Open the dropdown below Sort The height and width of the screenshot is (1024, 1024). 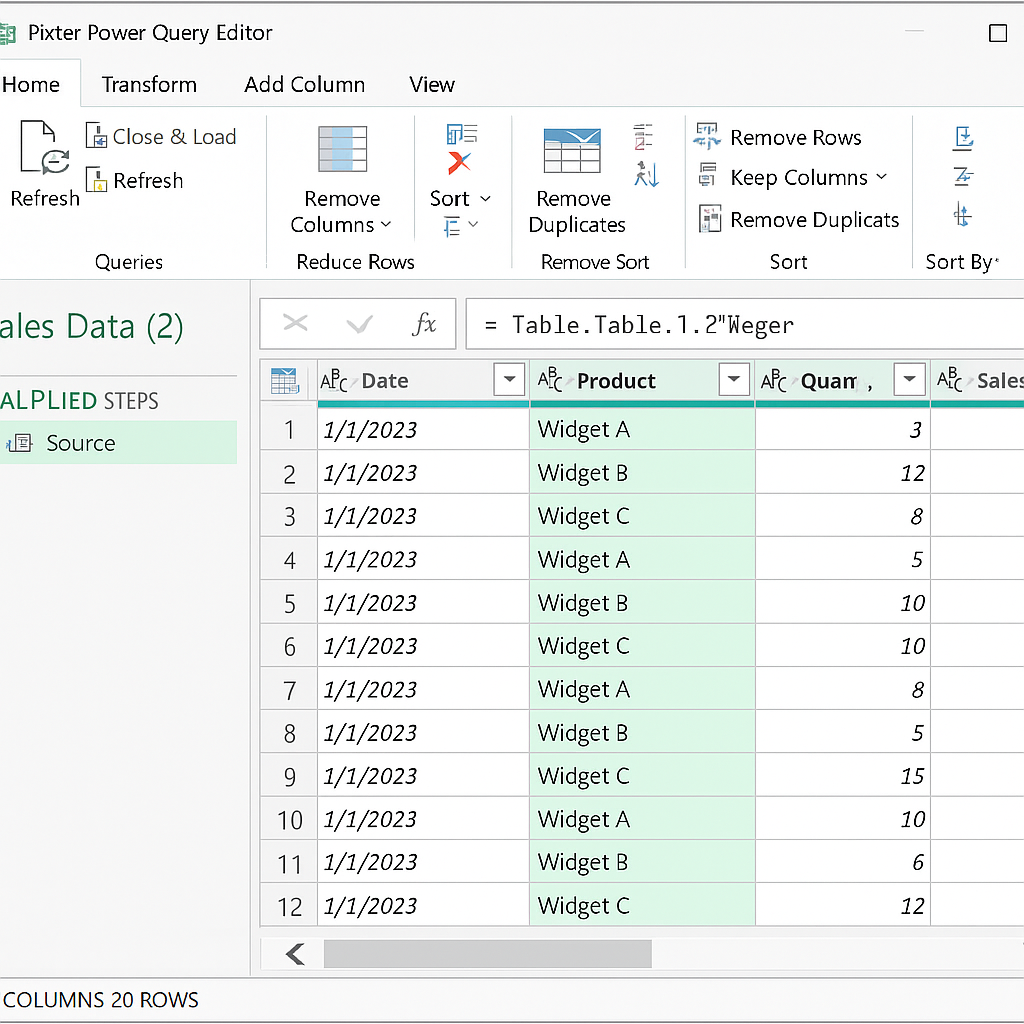pyautogui.click(x=461, y=227)
